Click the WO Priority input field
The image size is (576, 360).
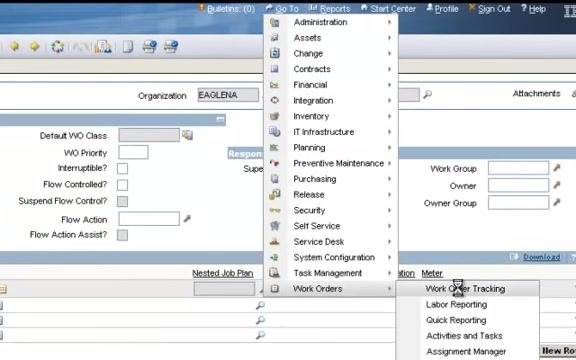(133, 152)
